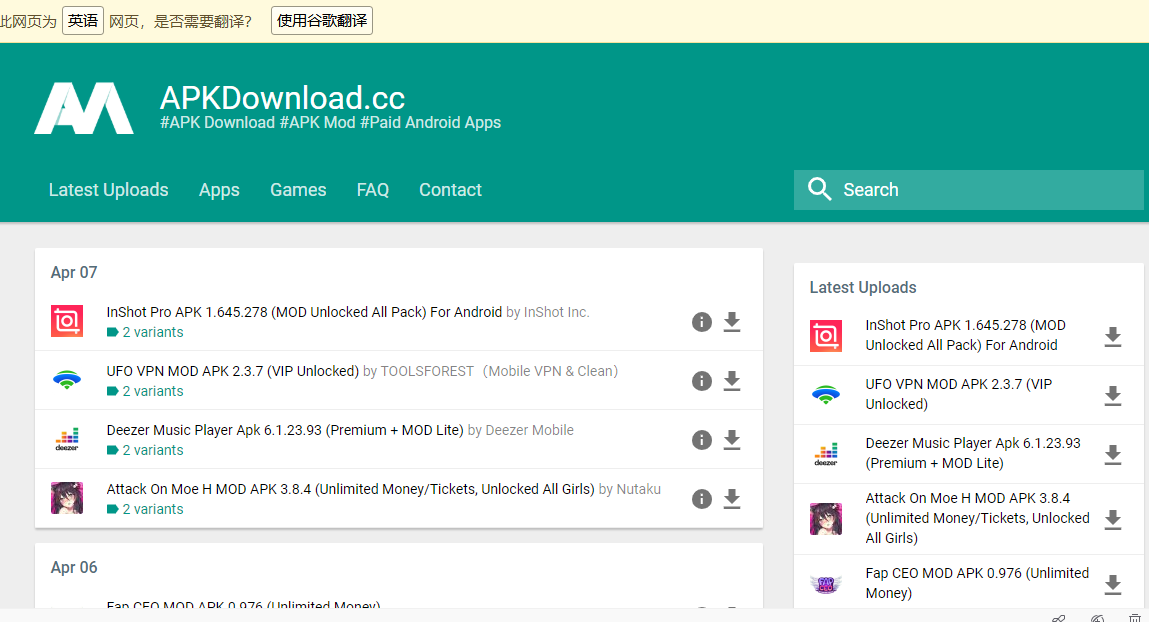Open sidebar Attack On Moe H link
This screenshot has height=622, width=1149.
pyautogui.click(x=978, y=518)
